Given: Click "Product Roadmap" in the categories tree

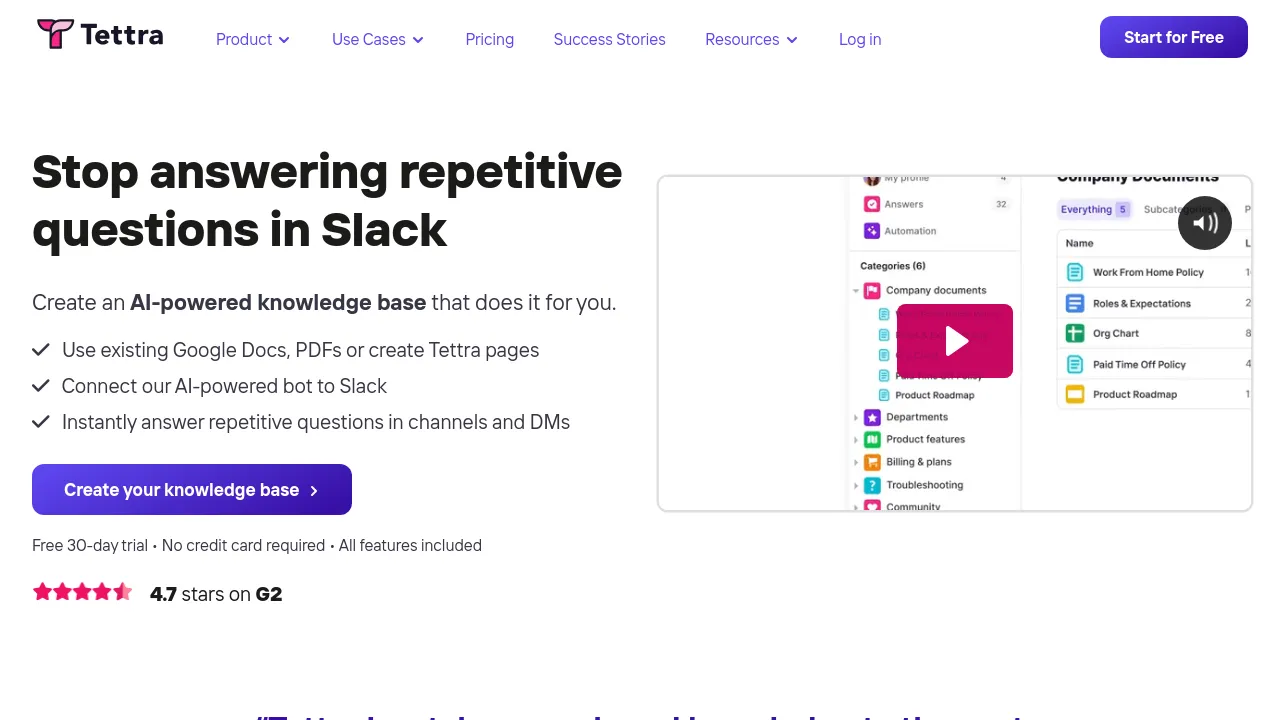Looking at the screenshot, I should 935,395.
